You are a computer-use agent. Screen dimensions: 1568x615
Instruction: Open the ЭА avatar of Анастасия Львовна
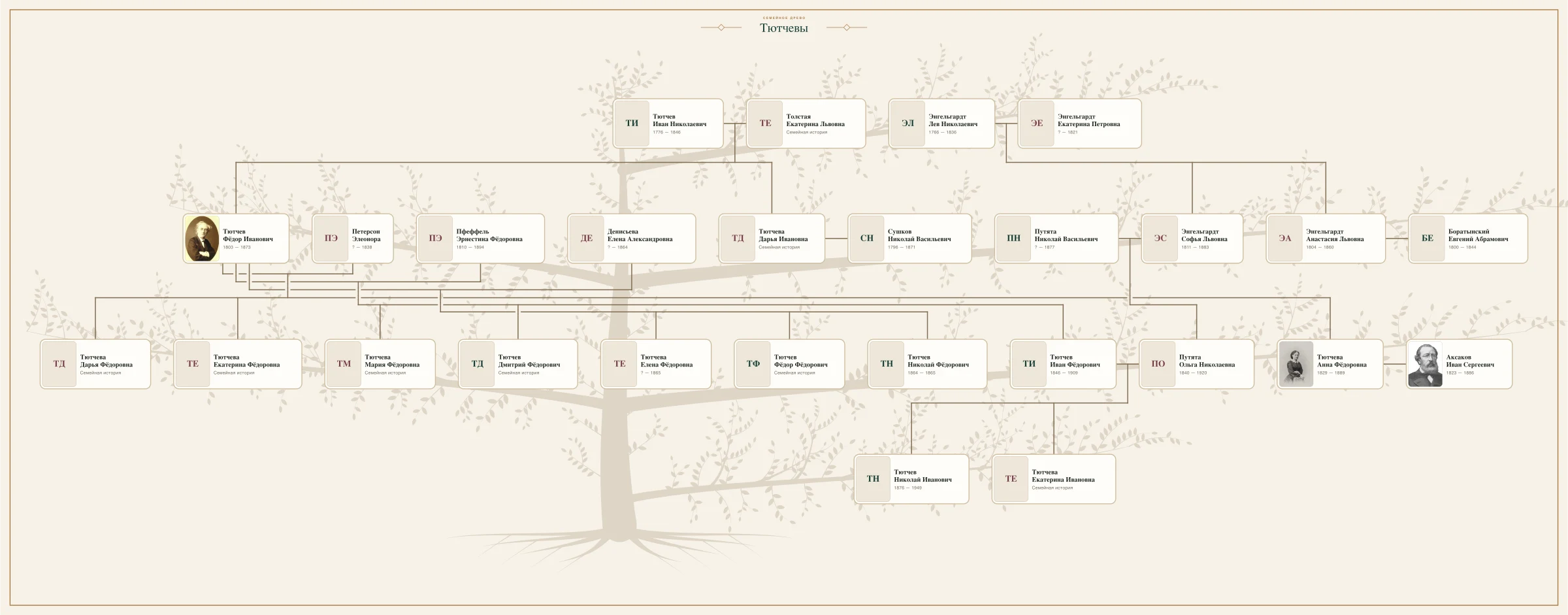[1285, 239]
